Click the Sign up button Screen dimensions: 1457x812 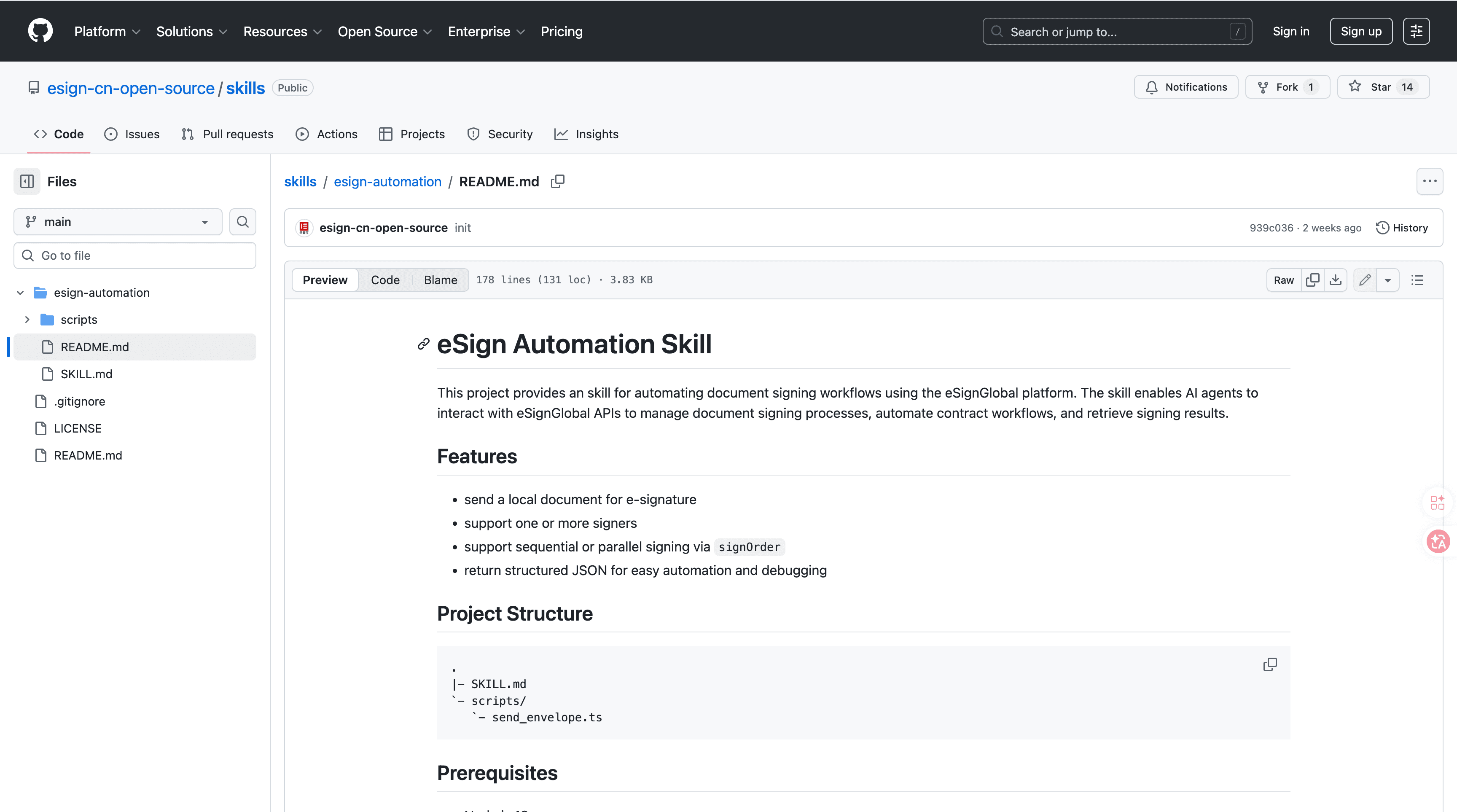pos(1361,31)
